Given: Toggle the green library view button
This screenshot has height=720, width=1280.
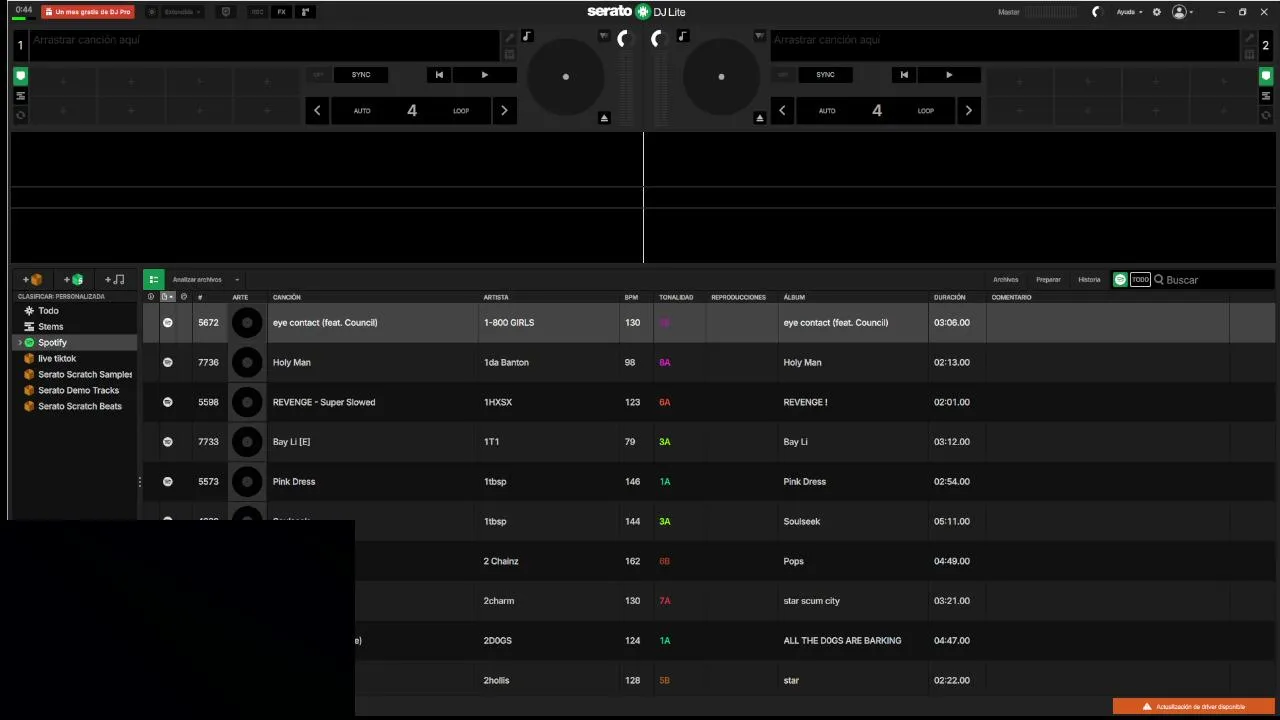Looking at the screenshot, I should pyautogui.click(x=153, y=280).
